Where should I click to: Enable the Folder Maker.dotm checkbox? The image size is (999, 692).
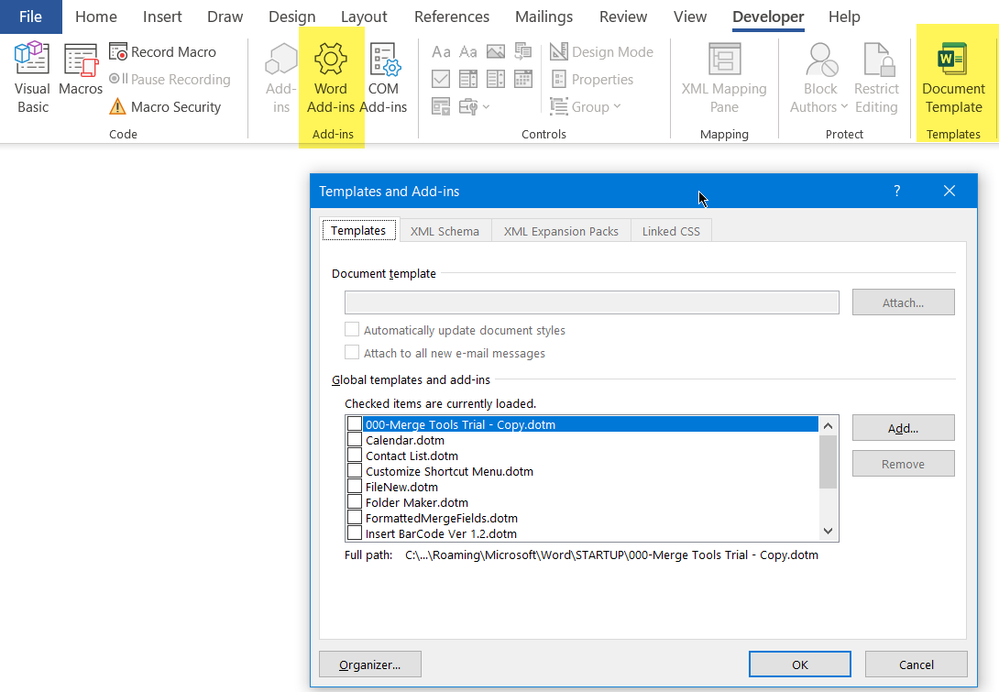point(355,502)
